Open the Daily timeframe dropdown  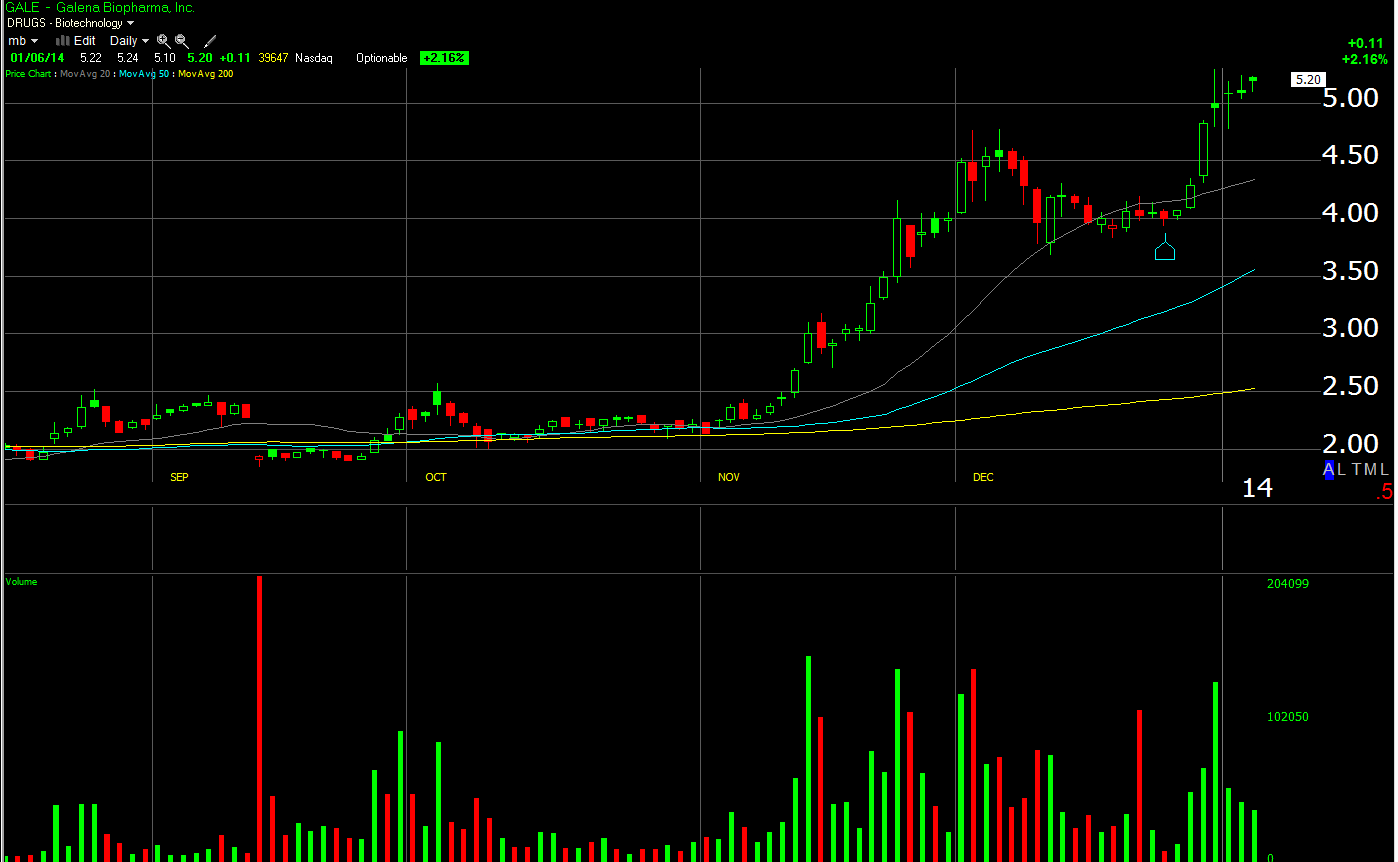click(x=129, y=41)
